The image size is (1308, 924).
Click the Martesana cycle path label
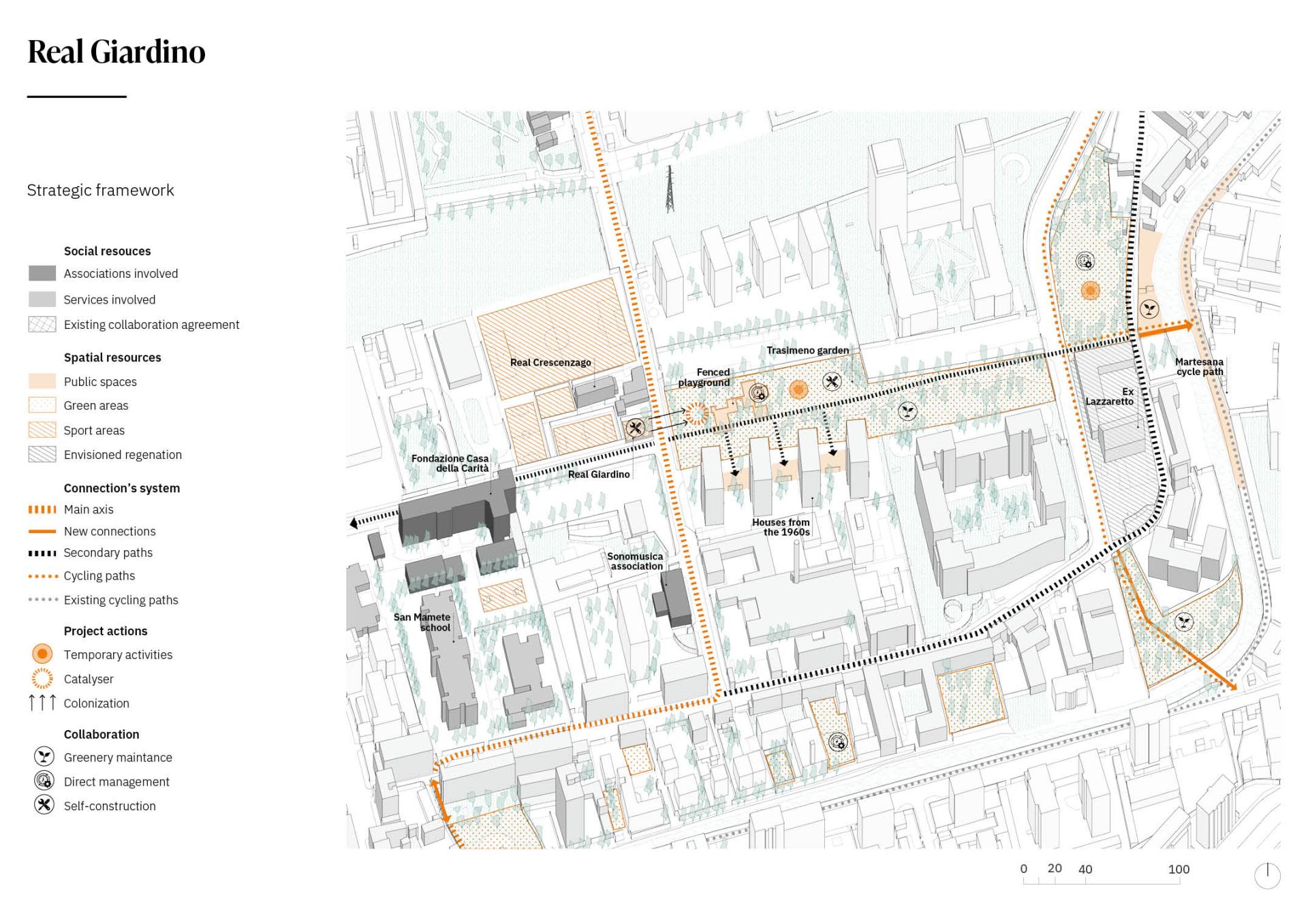(1199, 366)
